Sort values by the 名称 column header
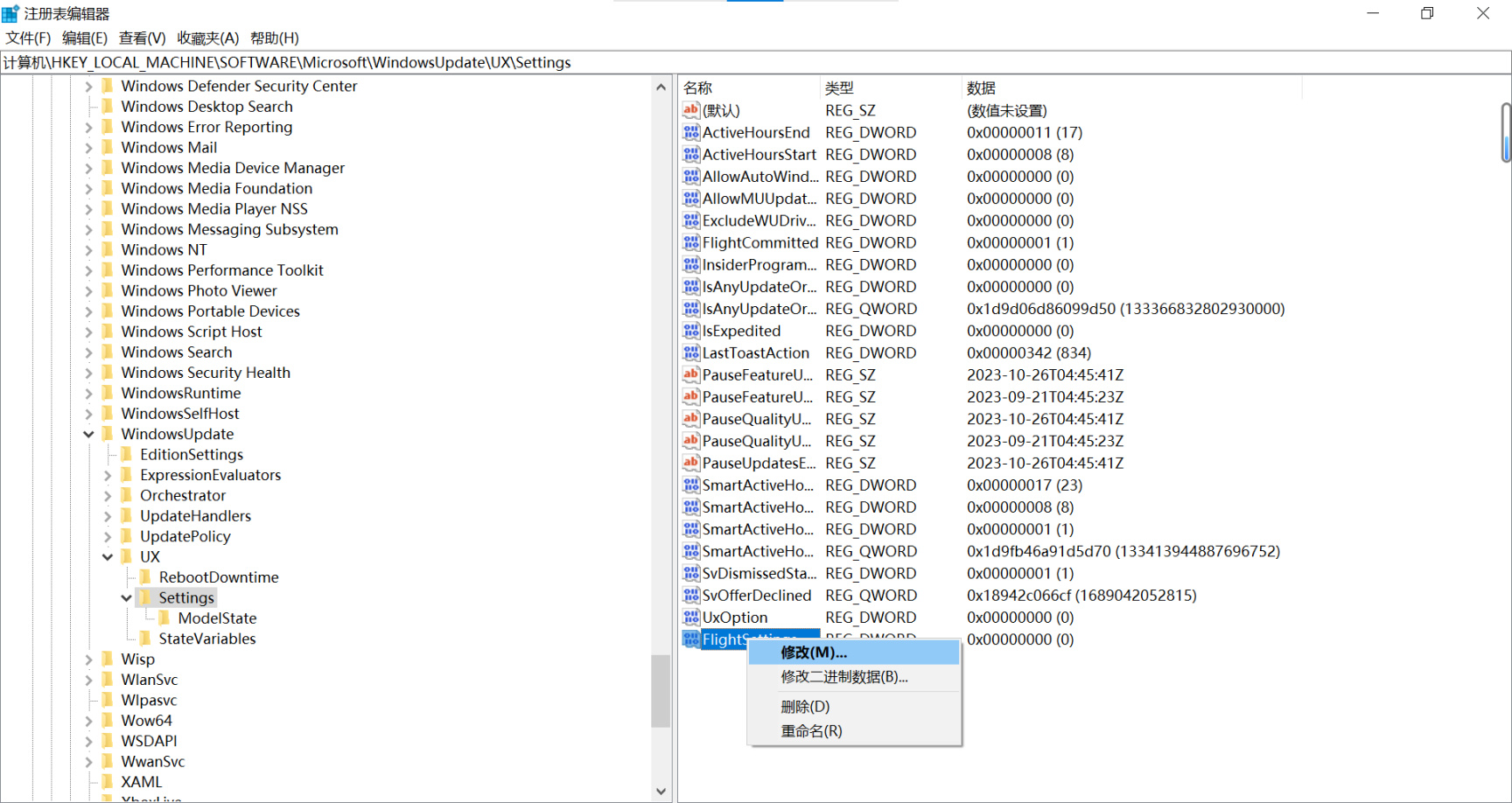 point(750,87)
